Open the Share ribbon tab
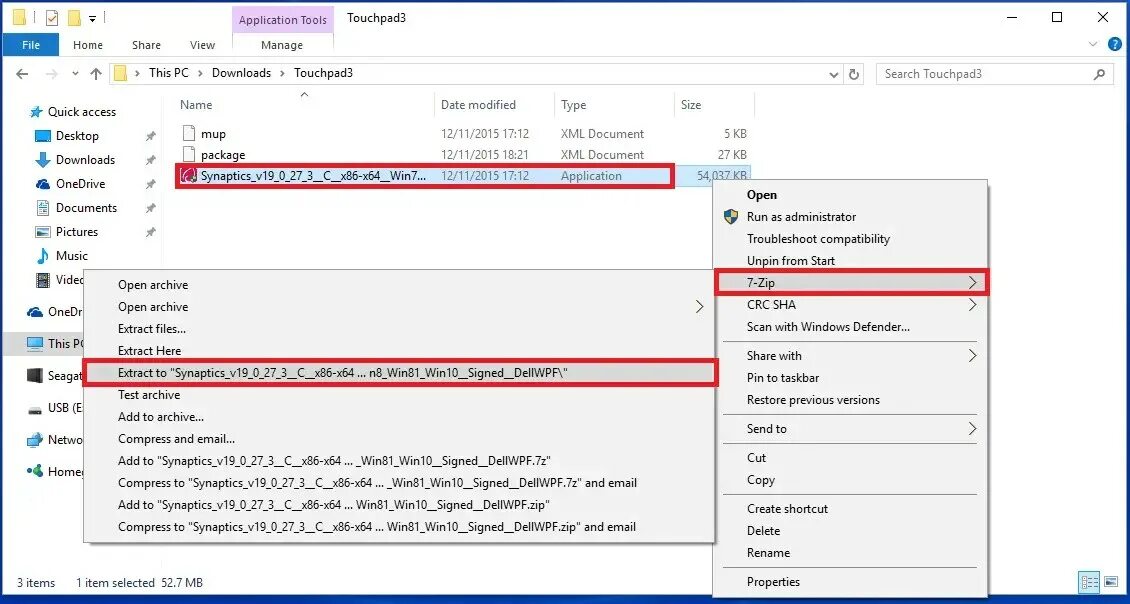Image resolution: width=1130 pixels, height=604 pixels. click(146, 45)
